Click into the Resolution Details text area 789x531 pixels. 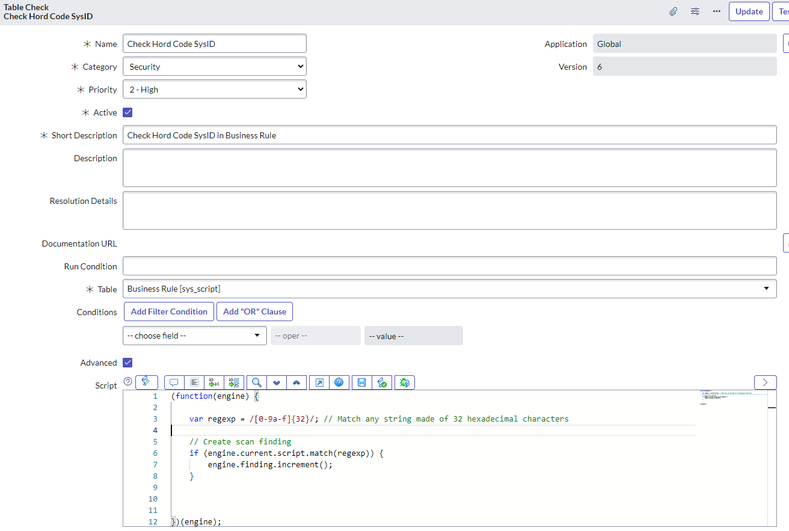[x=450, y=210]
